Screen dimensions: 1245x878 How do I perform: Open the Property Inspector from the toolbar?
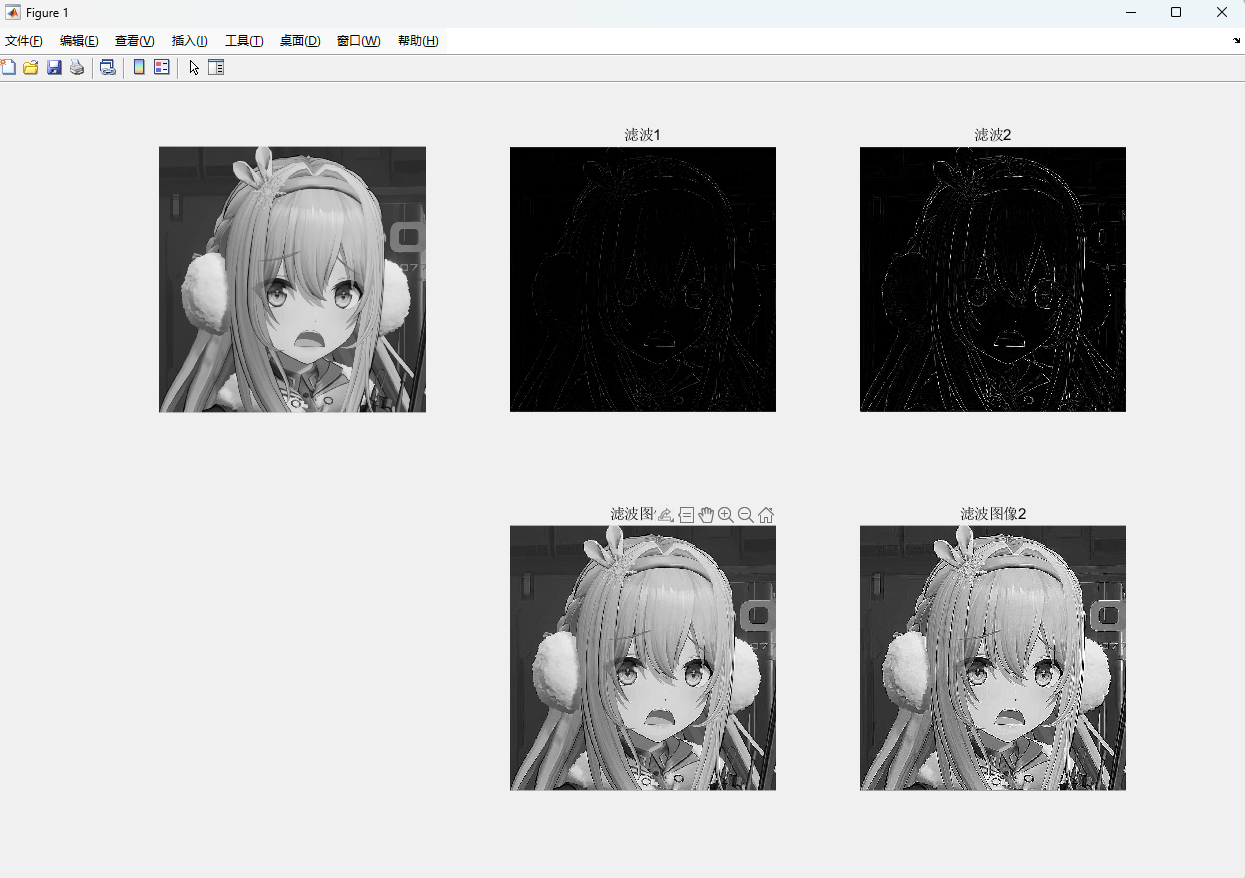tap(216, 68)
